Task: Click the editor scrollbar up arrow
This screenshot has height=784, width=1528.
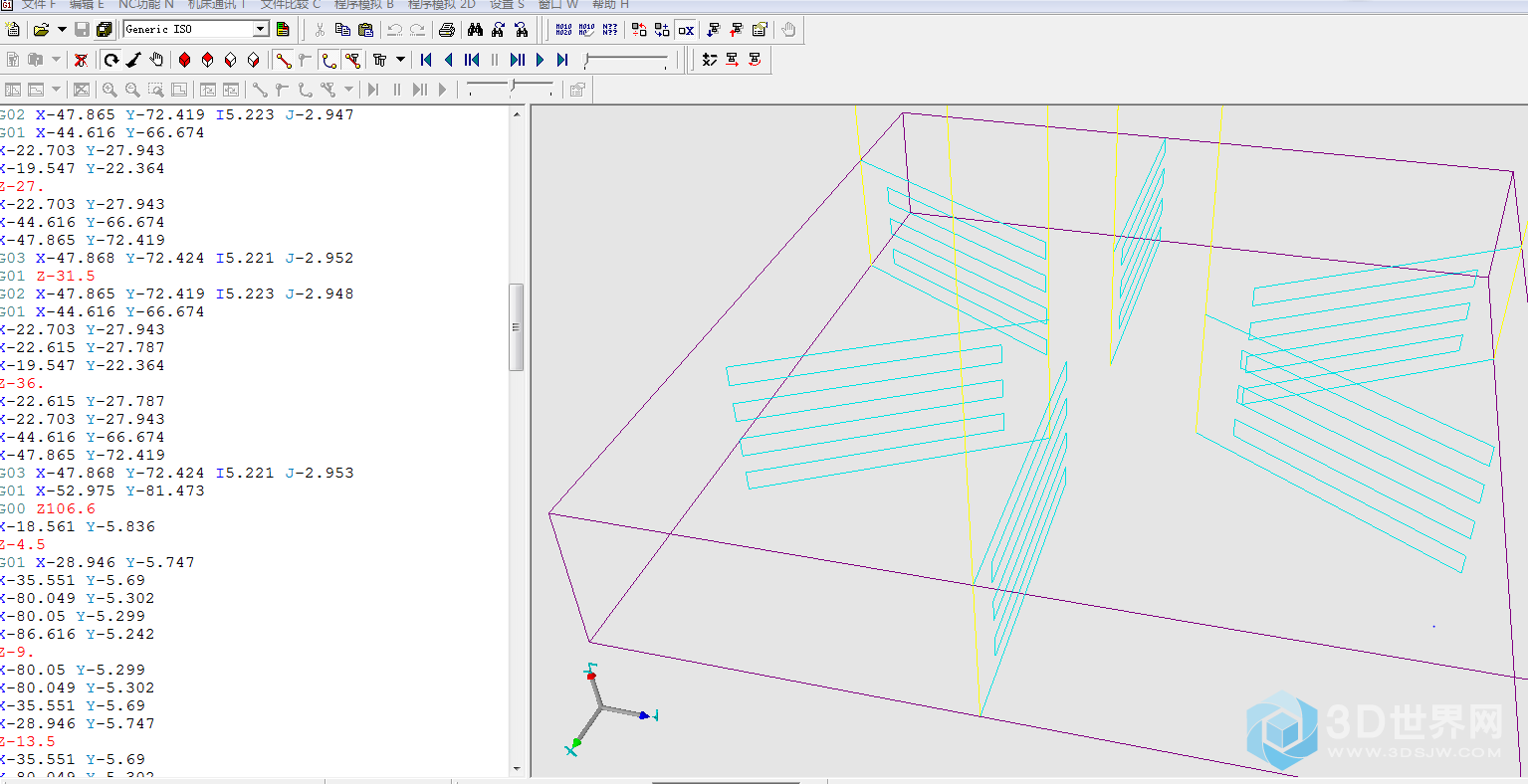Action: [516, 114]
